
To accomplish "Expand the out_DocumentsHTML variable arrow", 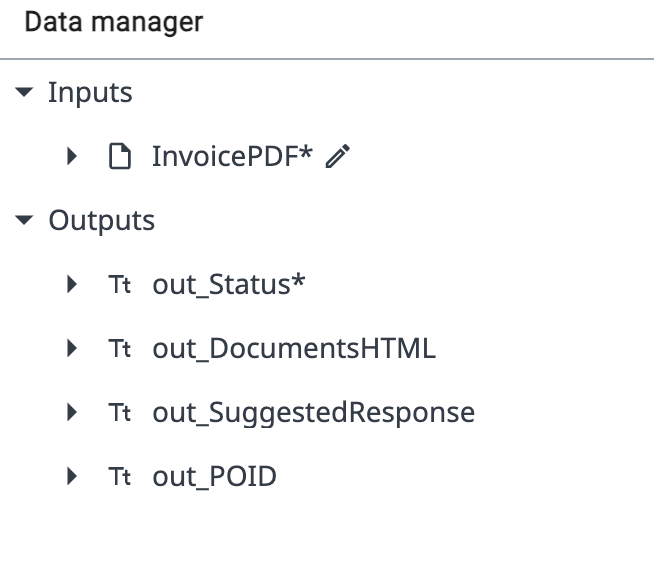I will coord(72,348).
